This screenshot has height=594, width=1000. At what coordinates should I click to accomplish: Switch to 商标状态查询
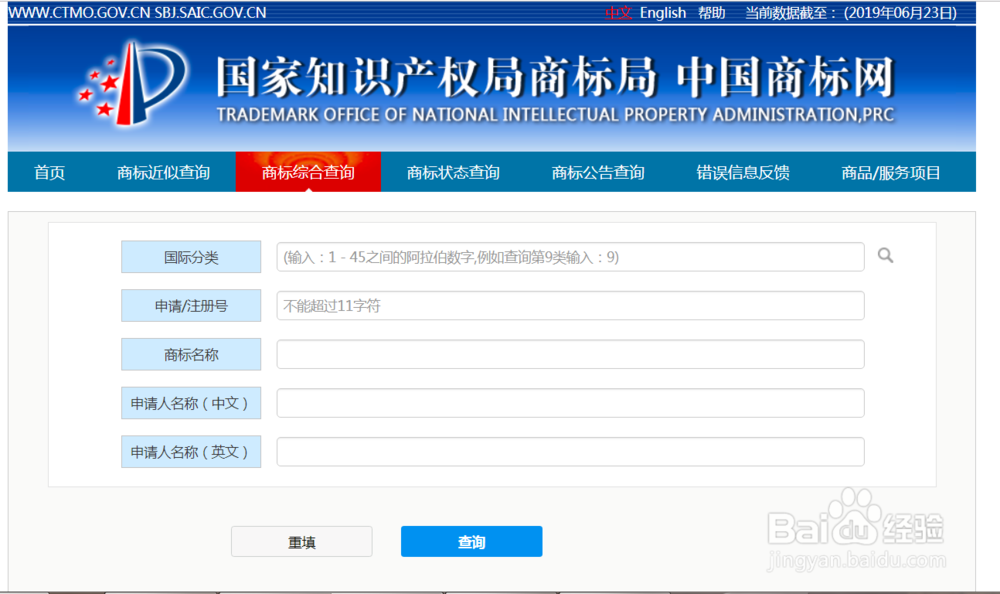(x=451, y=171)
